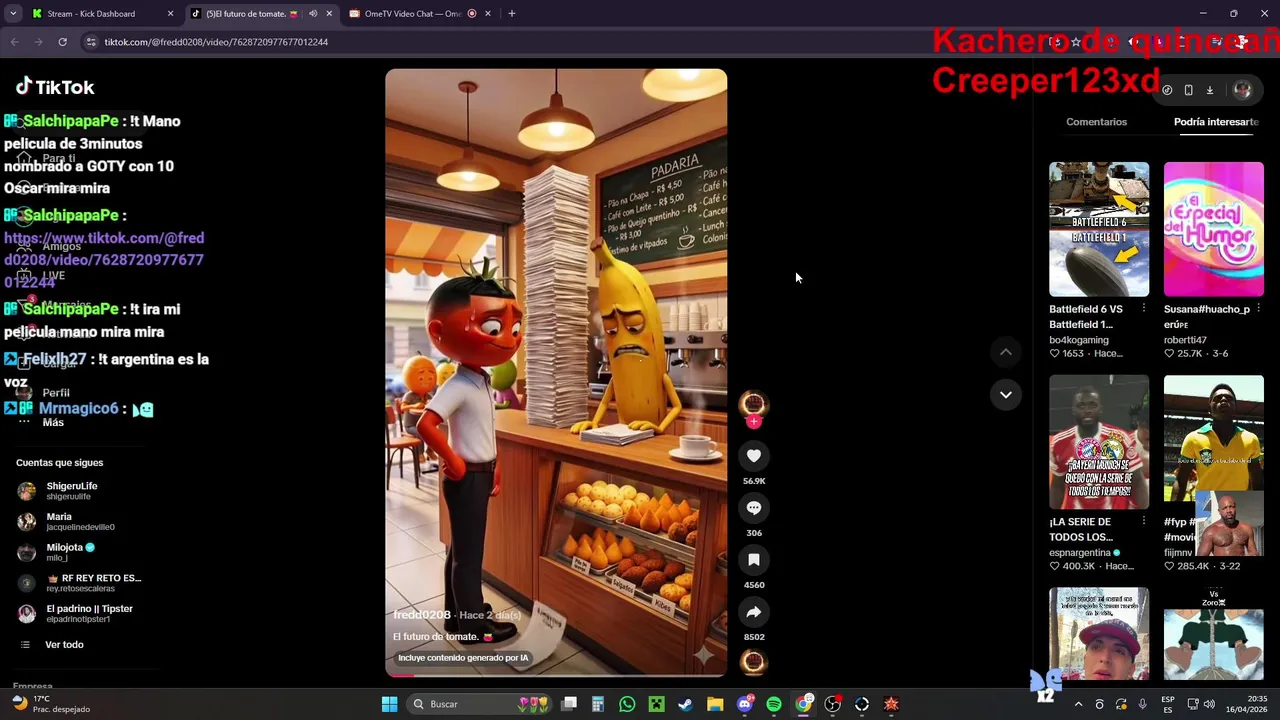Reload the page with the refresh icon
The height and width of the screenshot is (720, 1280).
(x=62, y=42)
